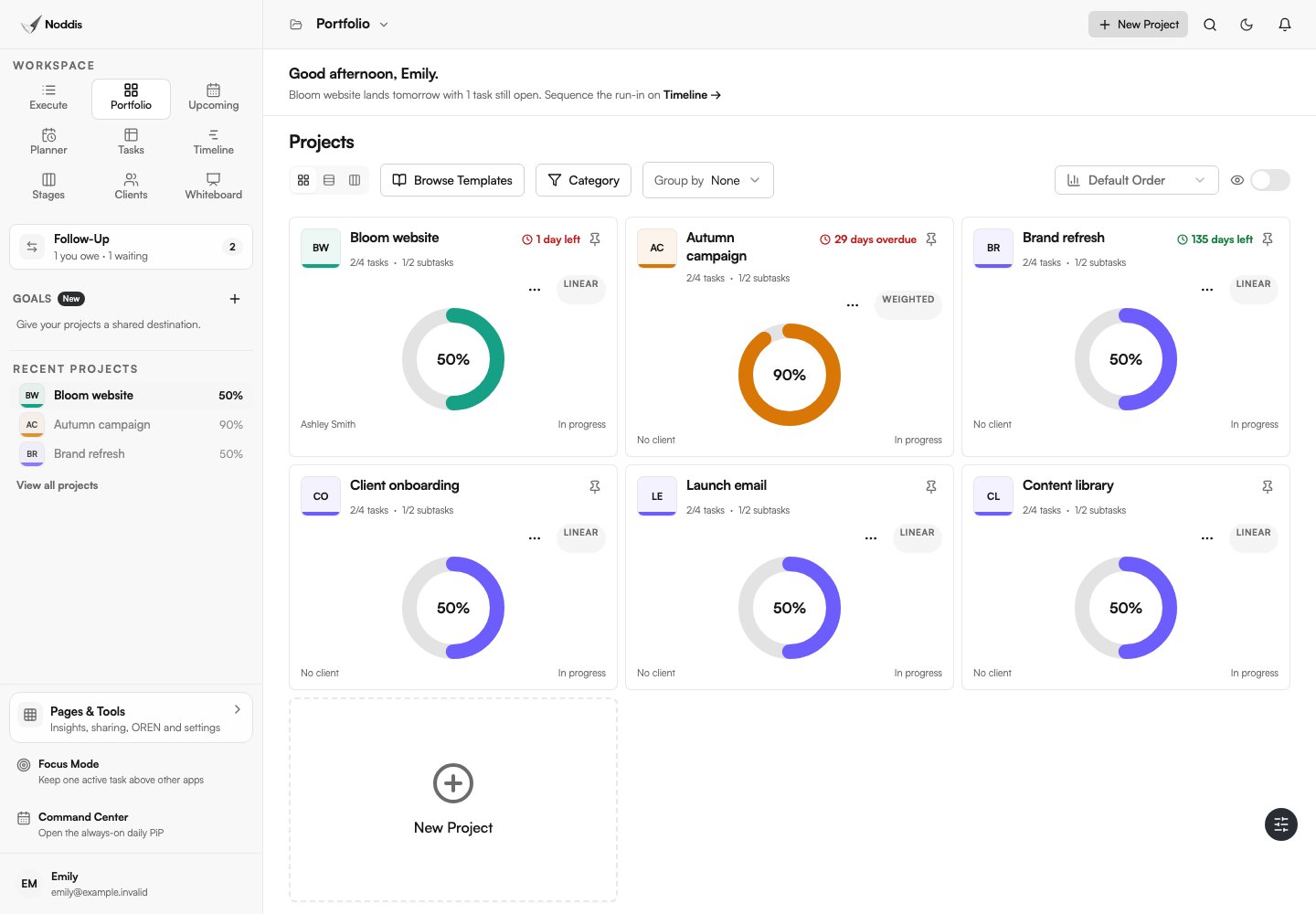The image size is (1316, 914).
Task: Click the Autumn campaign 90% progress ring
Action: pos(790,375)
